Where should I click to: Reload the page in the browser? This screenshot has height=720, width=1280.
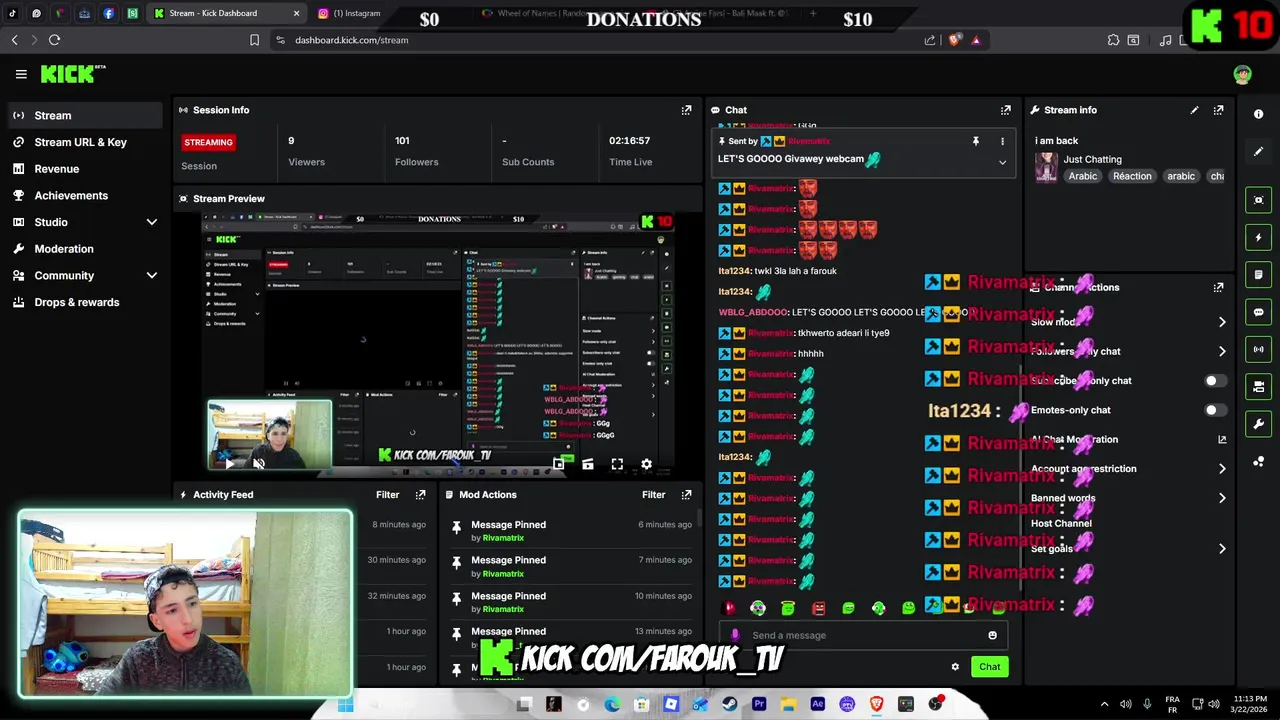[54, 40]
